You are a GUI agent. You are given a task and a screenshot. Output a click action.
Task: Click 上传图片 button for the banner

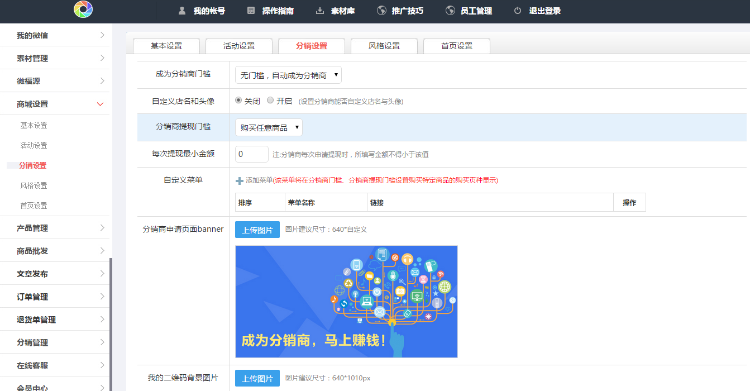pyautogui.click(x=257, y=230)
